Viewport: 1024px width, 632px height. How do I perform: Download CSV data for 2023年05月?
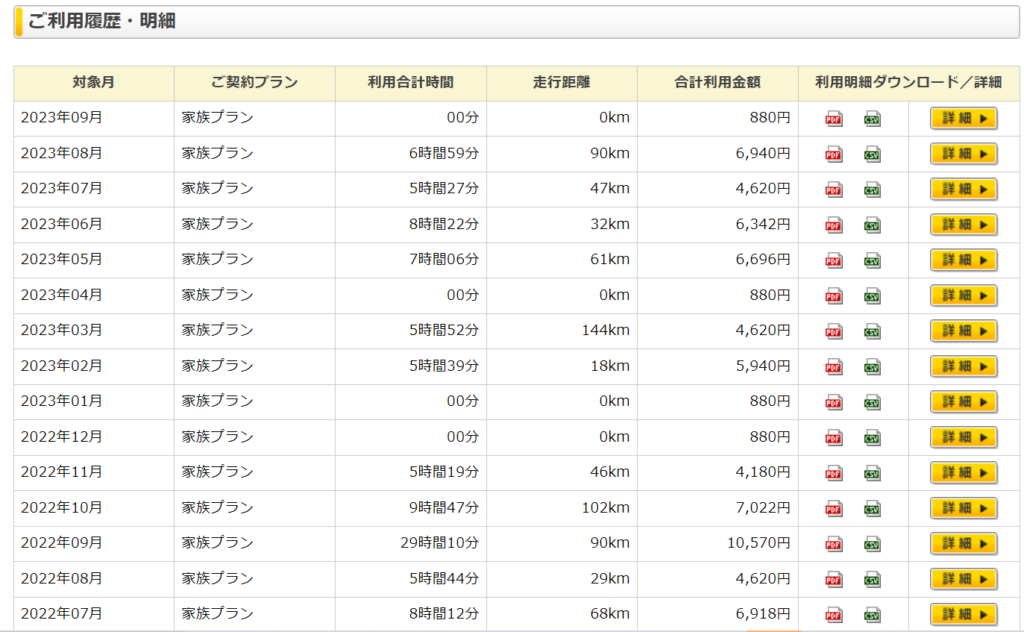coord(872,260)
